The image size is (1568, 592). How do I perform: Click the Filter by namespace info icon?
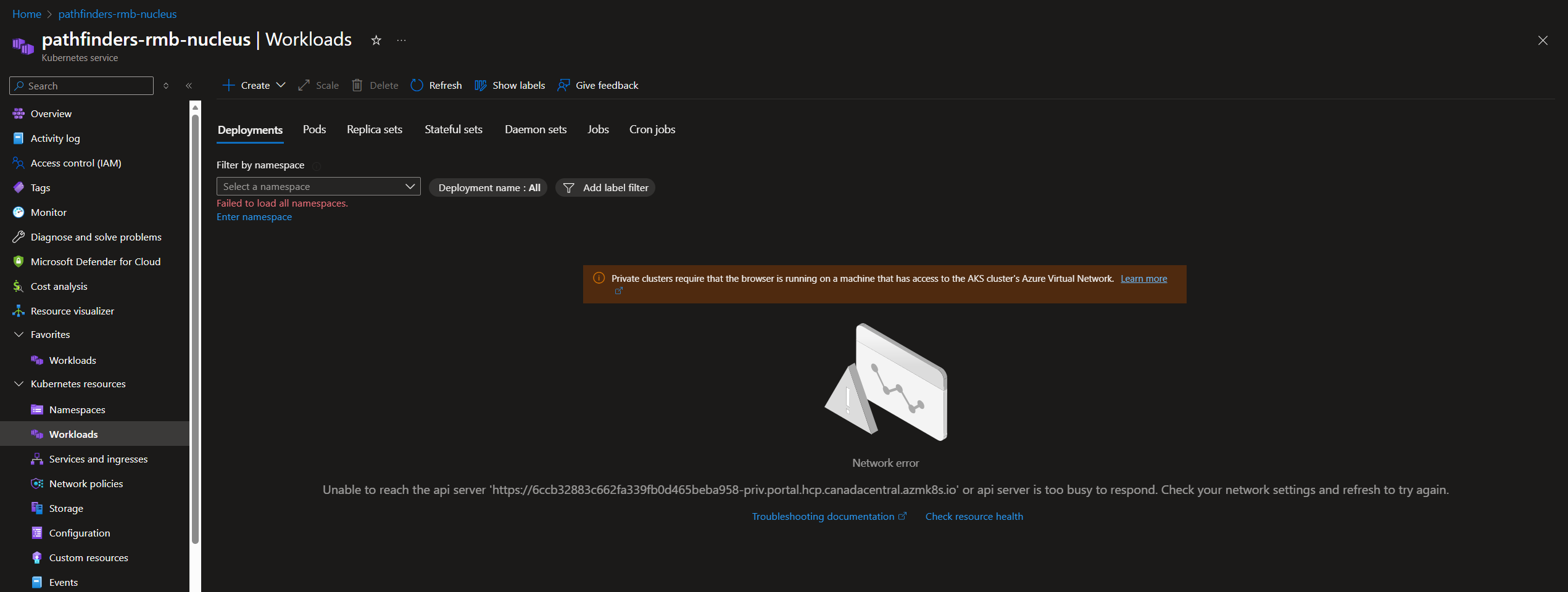[317, 166]
